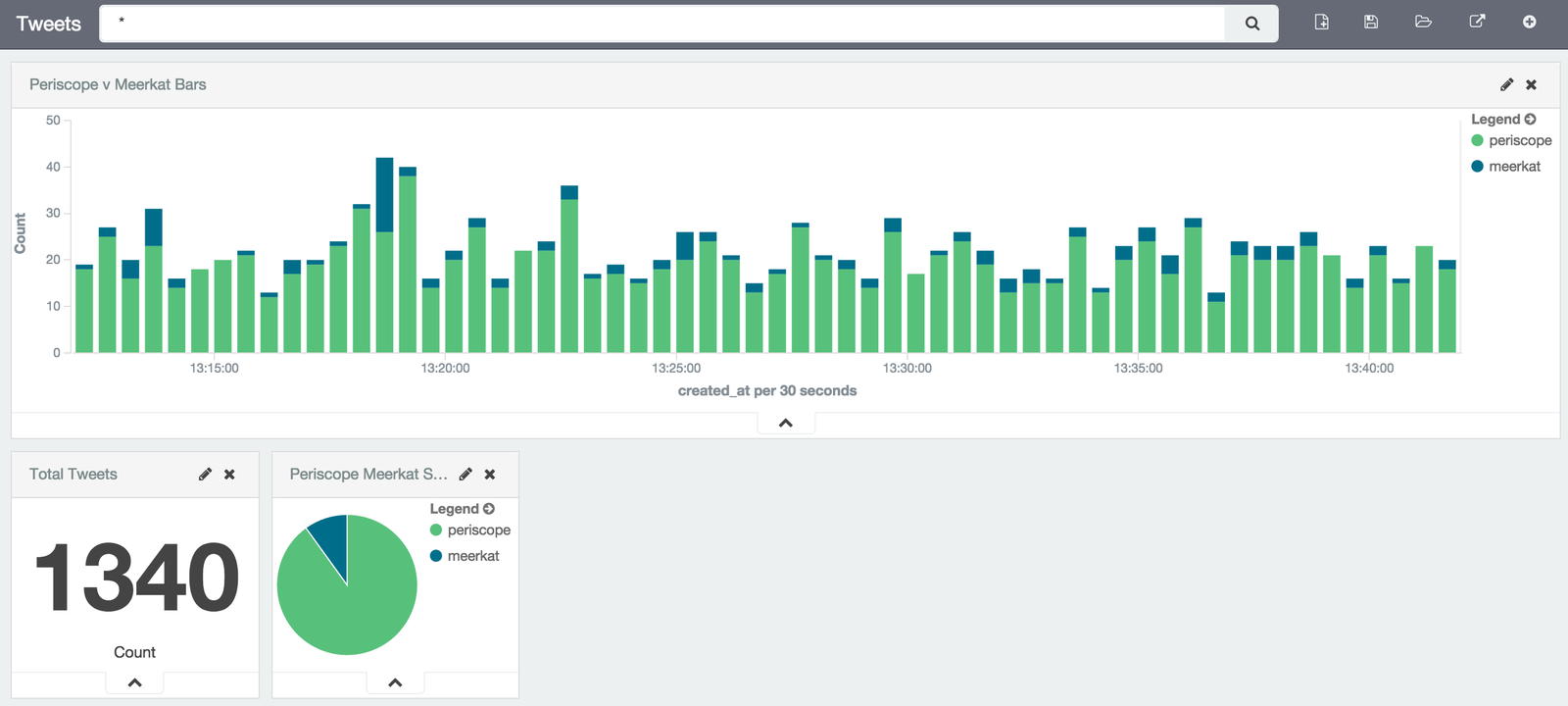This screenshot has height=706, width=1568.
Task: Remove the Periscope Meerkat pie panel
Action: point(490,474)
